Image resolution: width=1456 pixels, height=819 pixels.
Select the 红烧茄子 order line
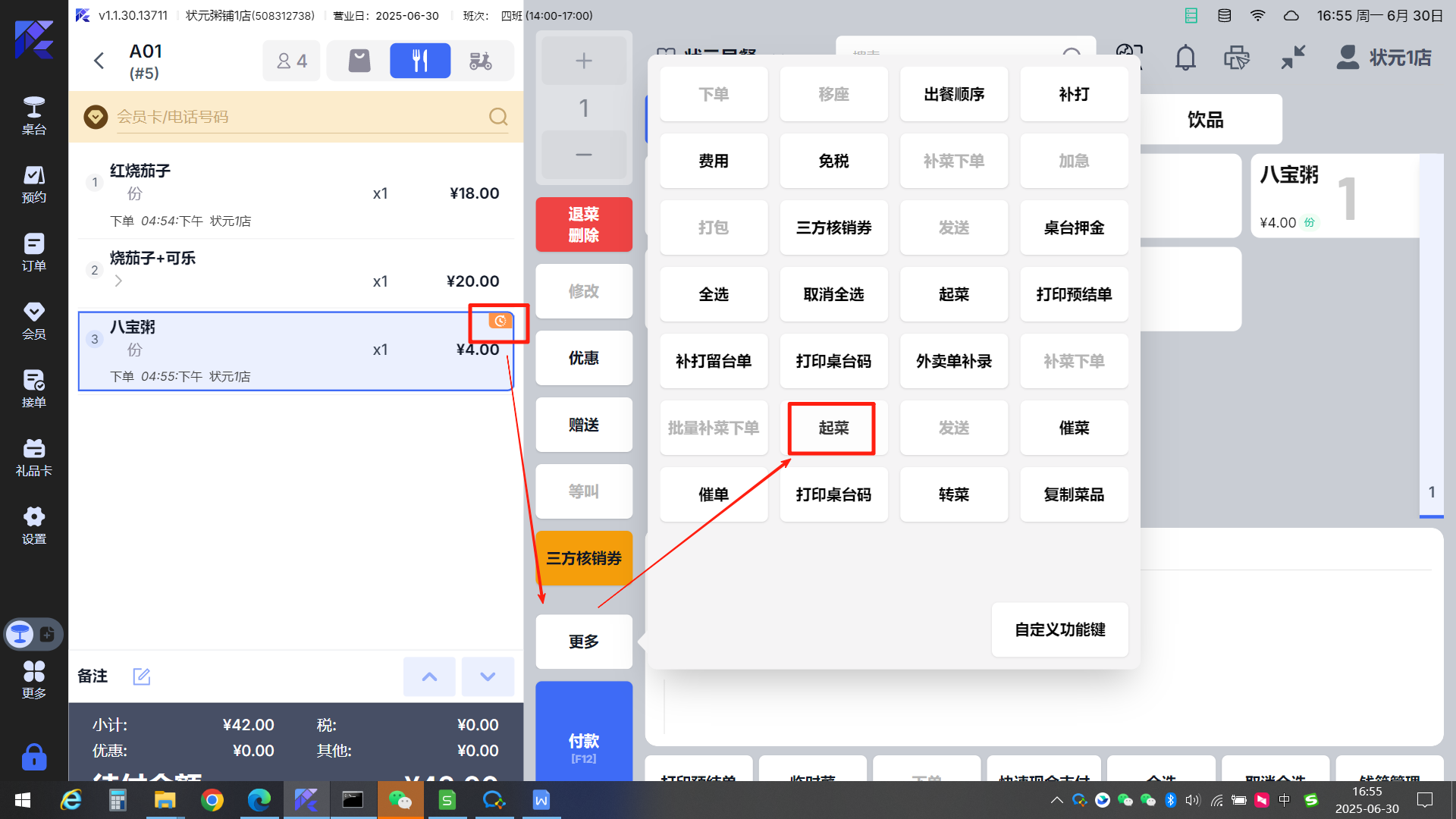[296, 194]
